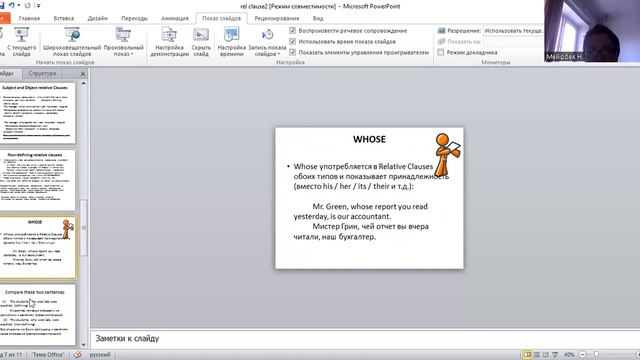Switch to the Дизайн tab
This screenshot has height=360, width=640.
pos(98,18)
